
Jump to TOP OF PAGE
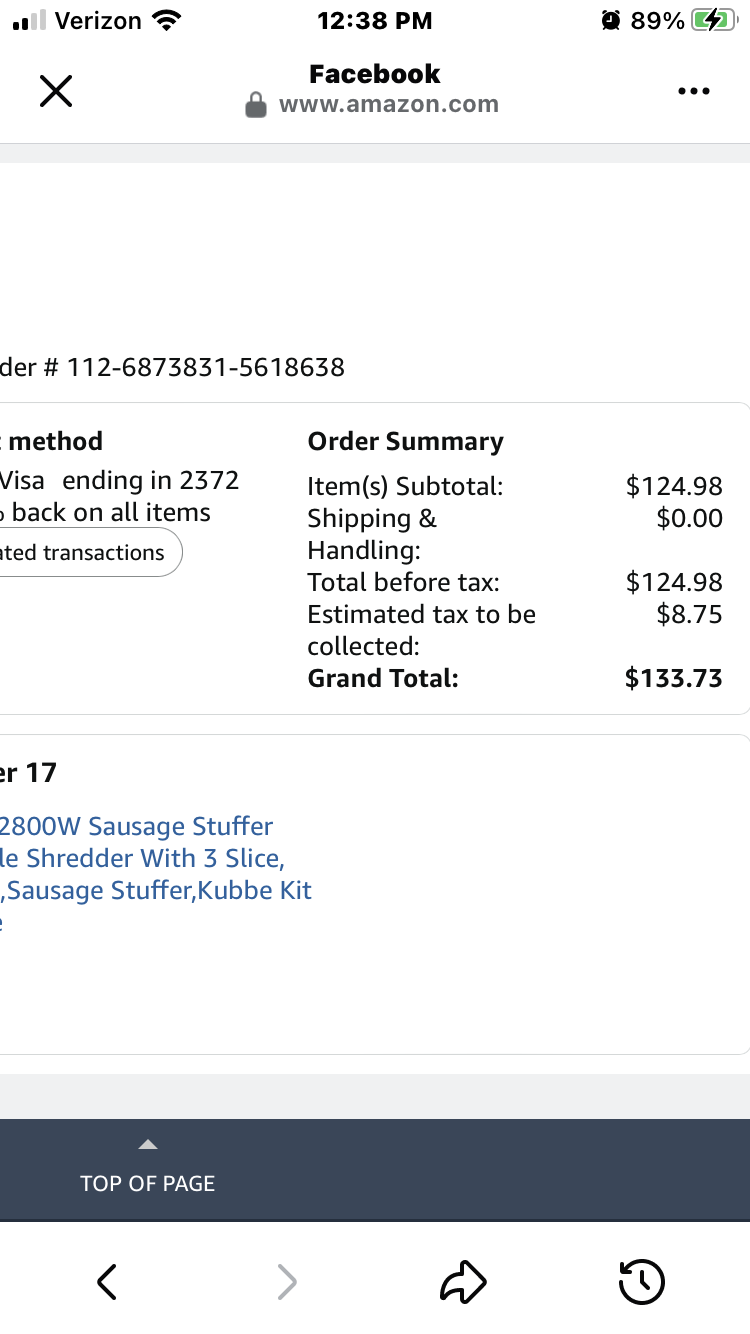(x=148, y=1183)
